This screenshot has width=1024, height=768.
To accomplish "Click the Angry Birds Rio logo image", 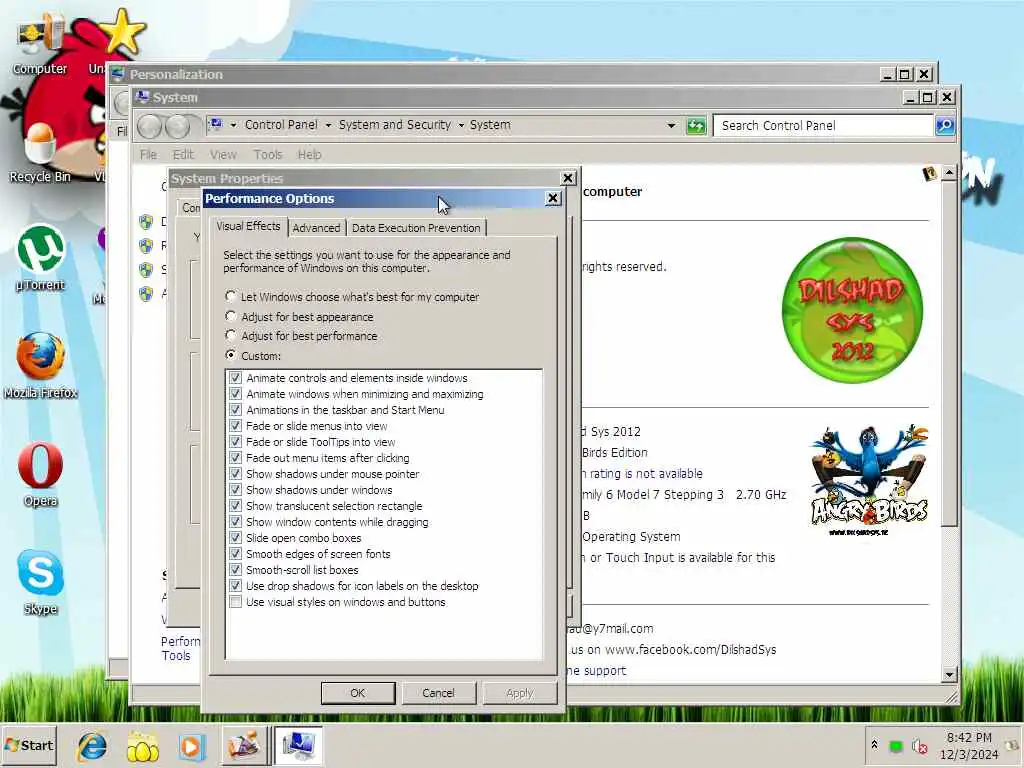I will [869, 480].
